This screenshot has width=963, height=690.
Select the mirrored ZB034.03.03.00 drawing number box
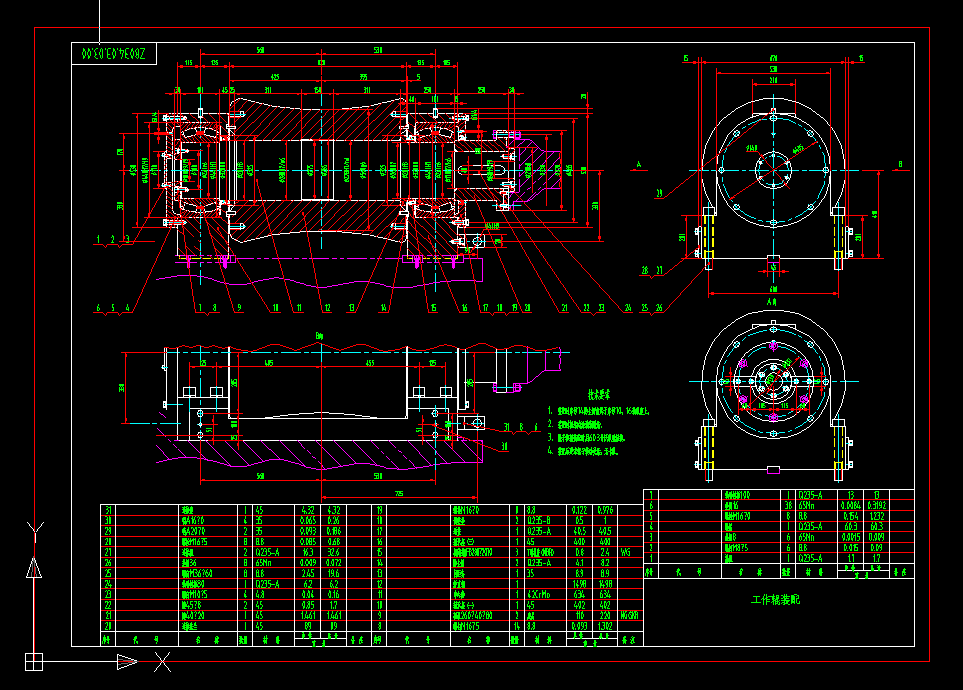(114, 53)
